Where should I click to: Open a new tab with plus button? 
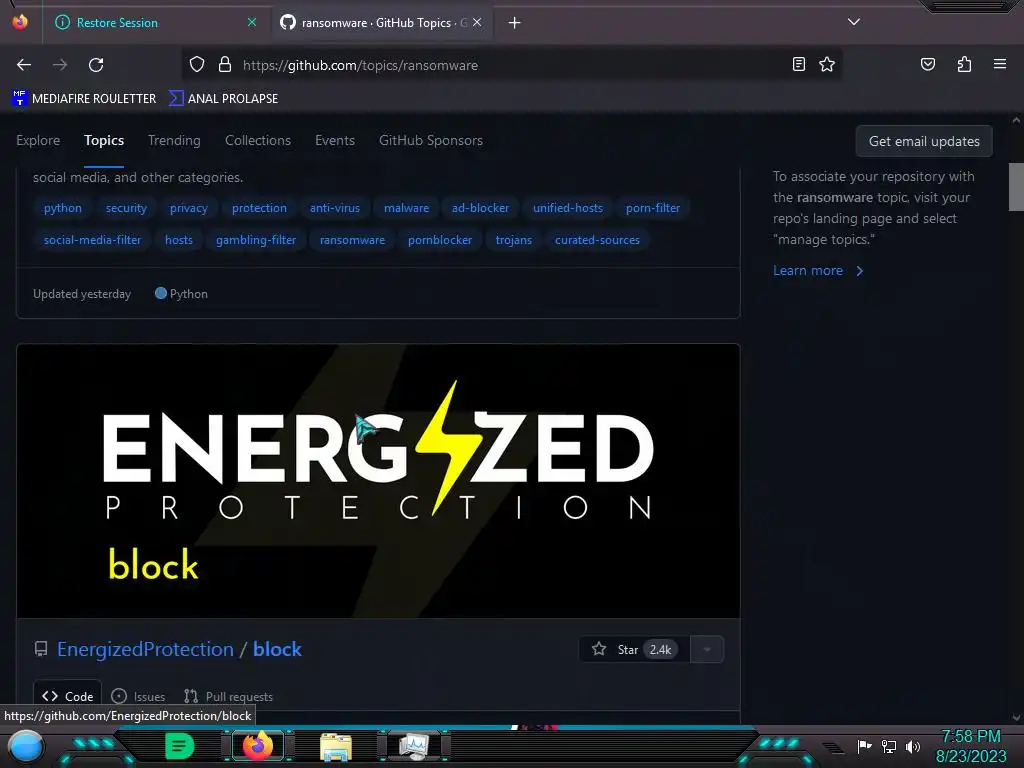point(515,23)
